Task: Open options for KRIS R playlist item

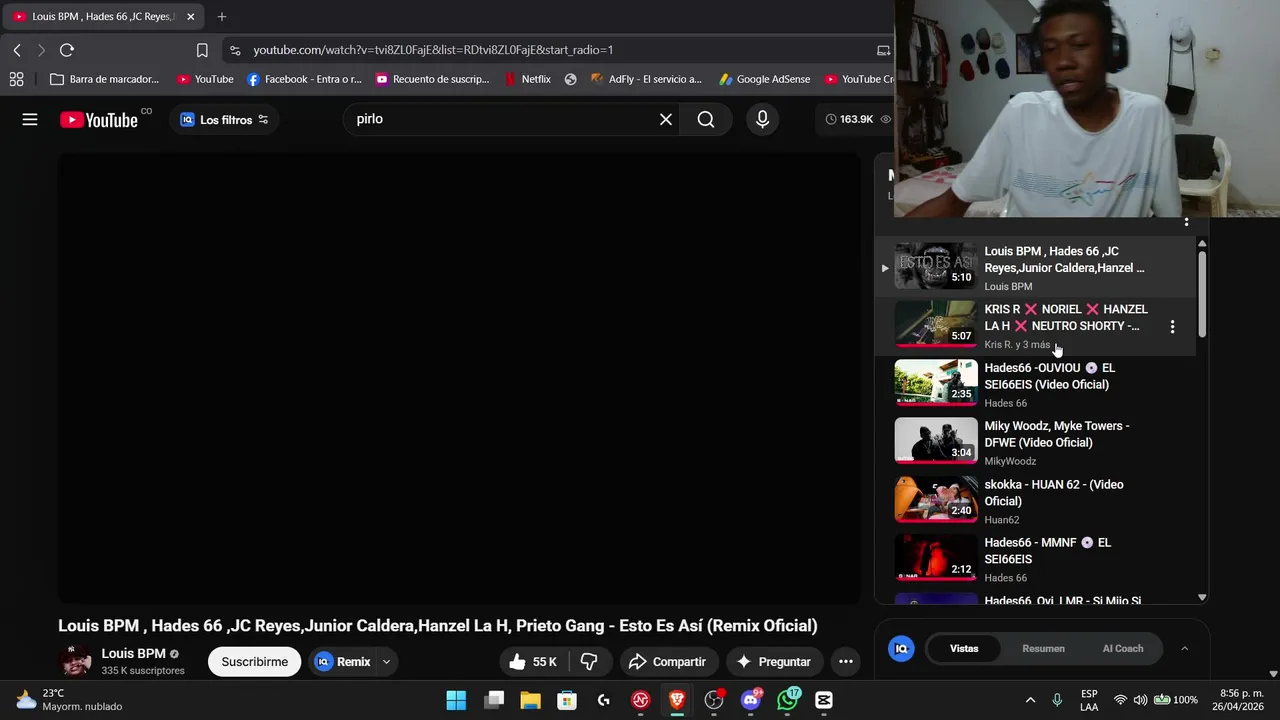Action: (x=1172, y=326)
